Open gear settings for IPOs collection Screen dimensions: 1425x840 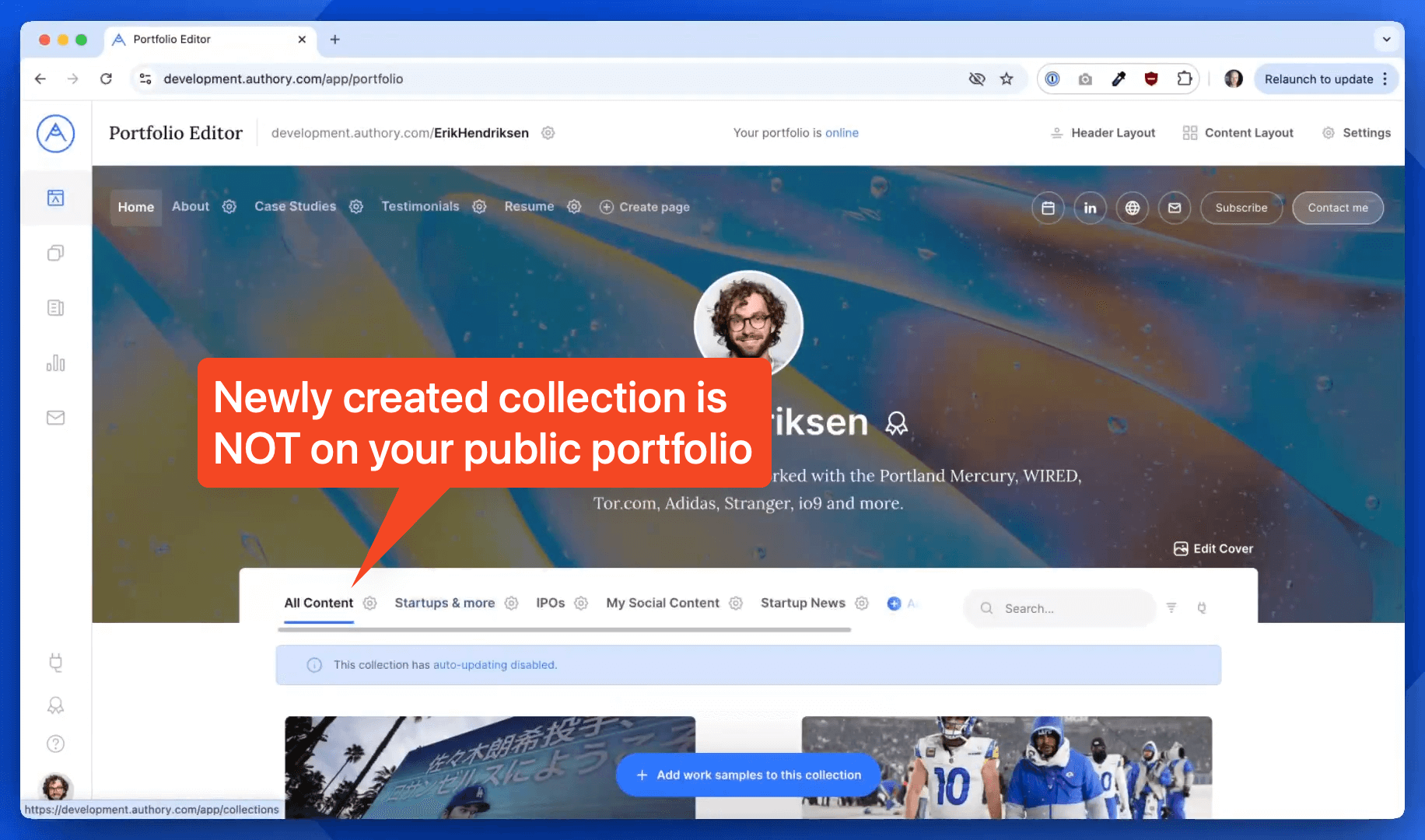point(580,604)
